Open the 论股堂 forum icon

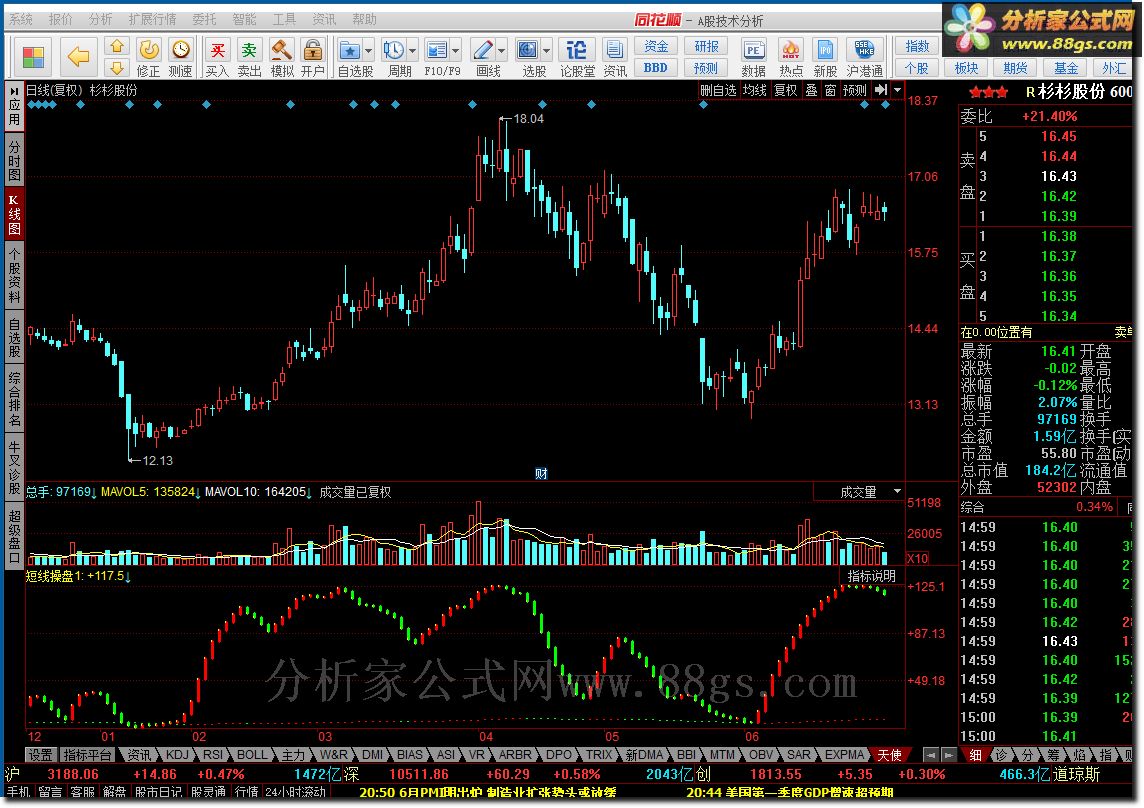577,50
